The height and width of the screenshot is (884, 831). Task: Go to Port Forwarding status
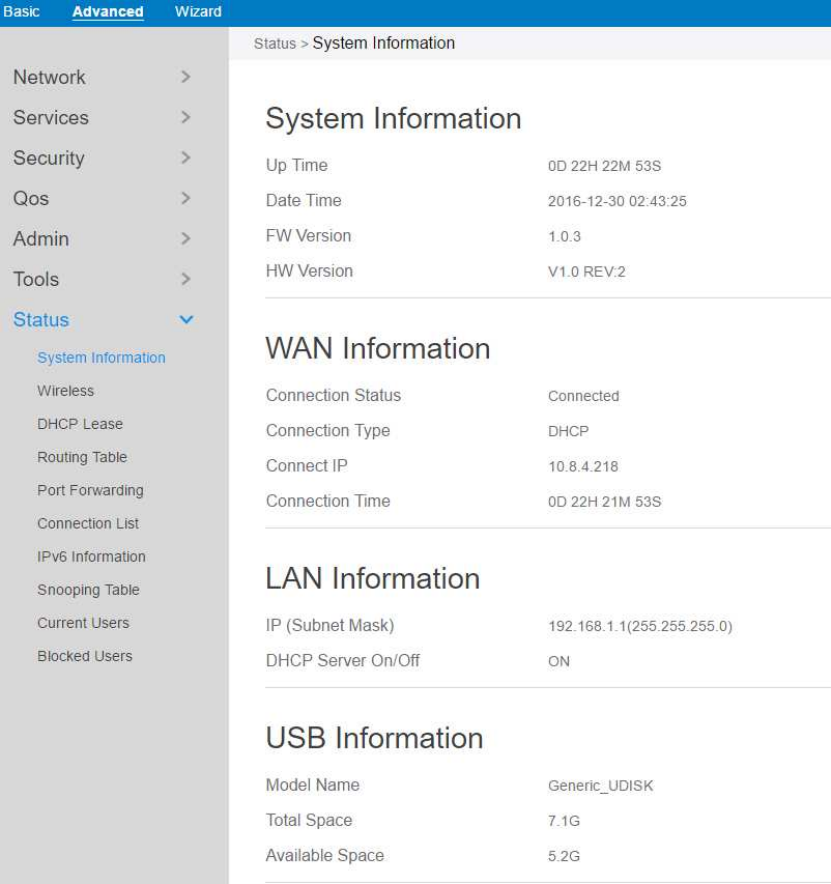coord(90,490)
